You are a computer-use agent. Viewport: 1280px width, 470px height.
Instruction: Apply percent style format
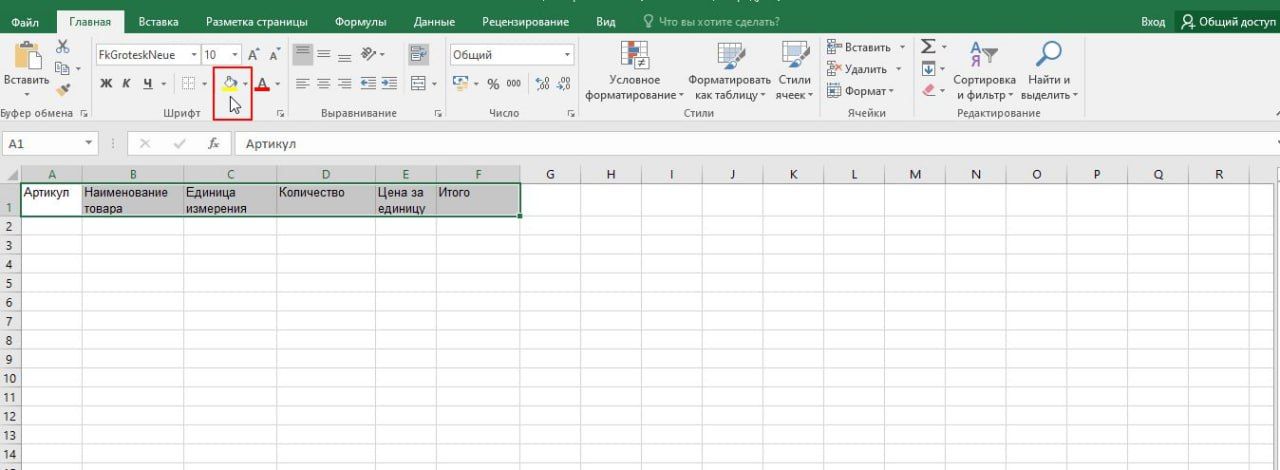tap(493, 84)
